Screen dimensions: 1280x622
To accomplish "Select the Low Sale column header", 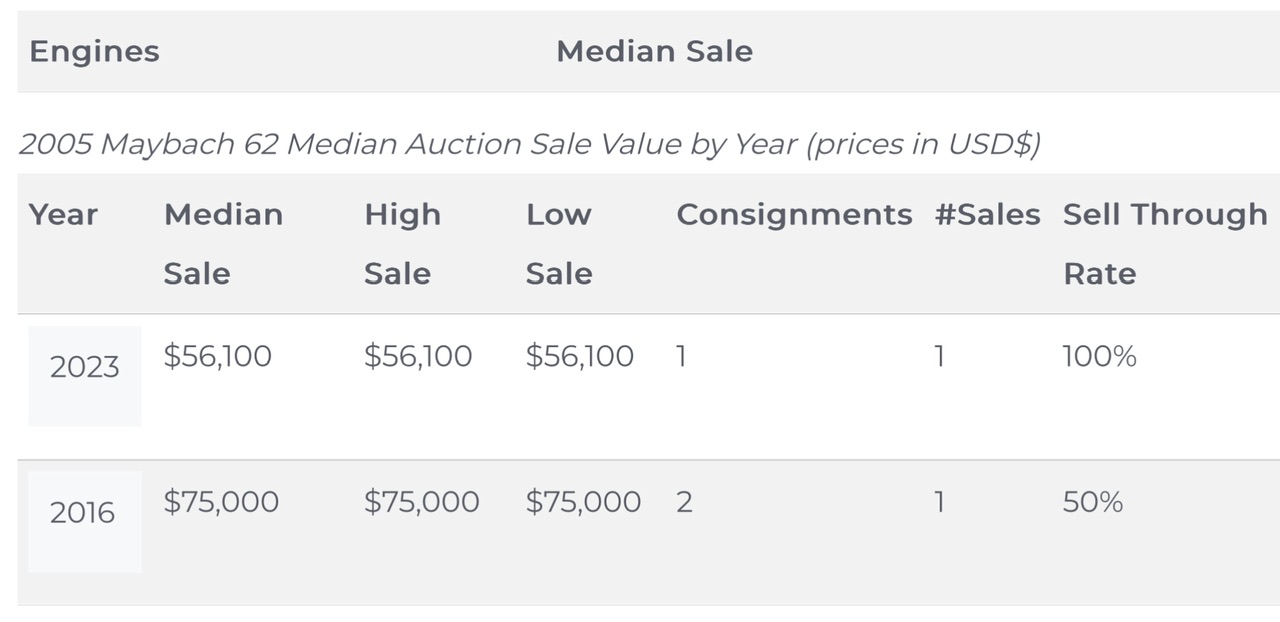I will pyautogui.click(x=559, y=244).
